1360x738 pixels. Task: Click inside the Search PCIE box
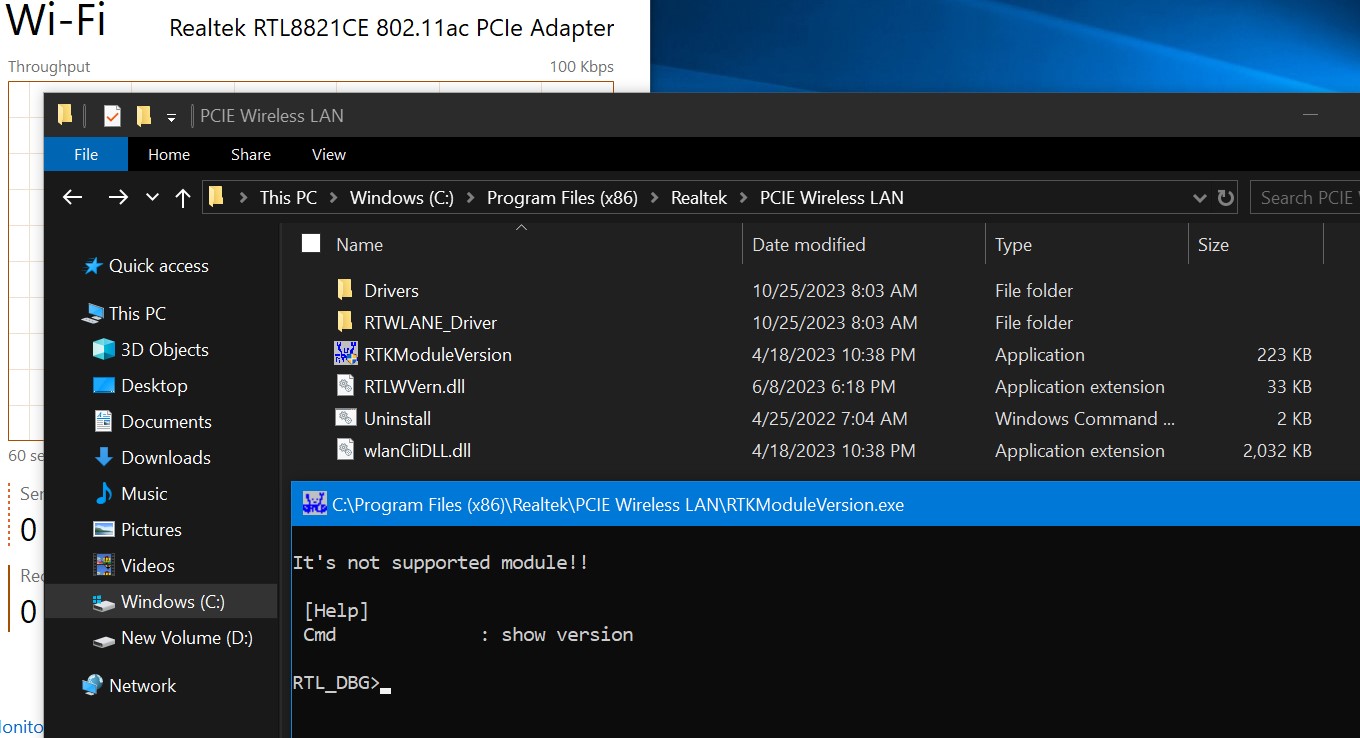(x=1305, y=197)
